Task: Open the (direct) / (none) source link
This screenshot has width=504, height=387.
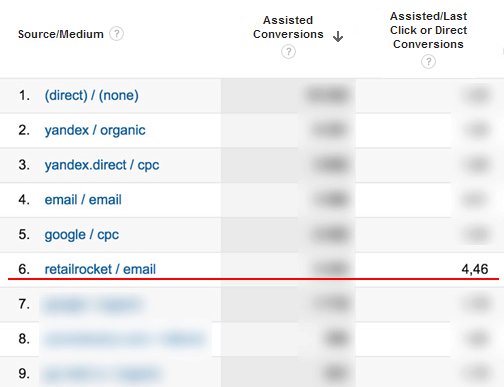Action: (92, 96)
